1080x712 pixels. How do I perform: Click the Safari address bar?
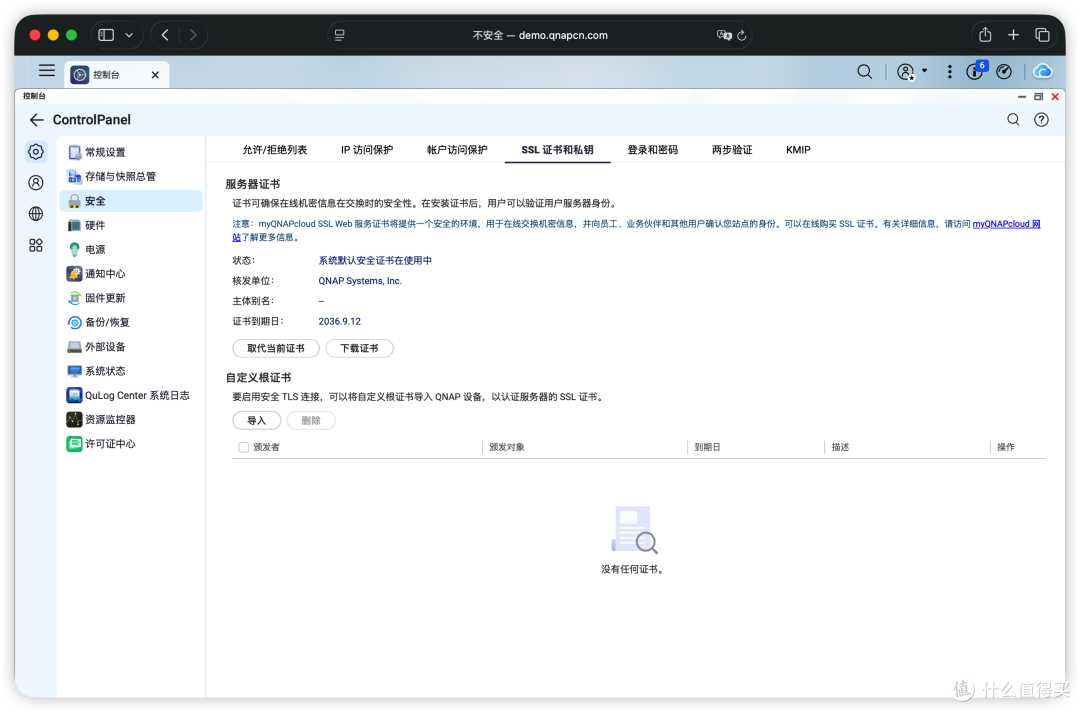point(539,35)
